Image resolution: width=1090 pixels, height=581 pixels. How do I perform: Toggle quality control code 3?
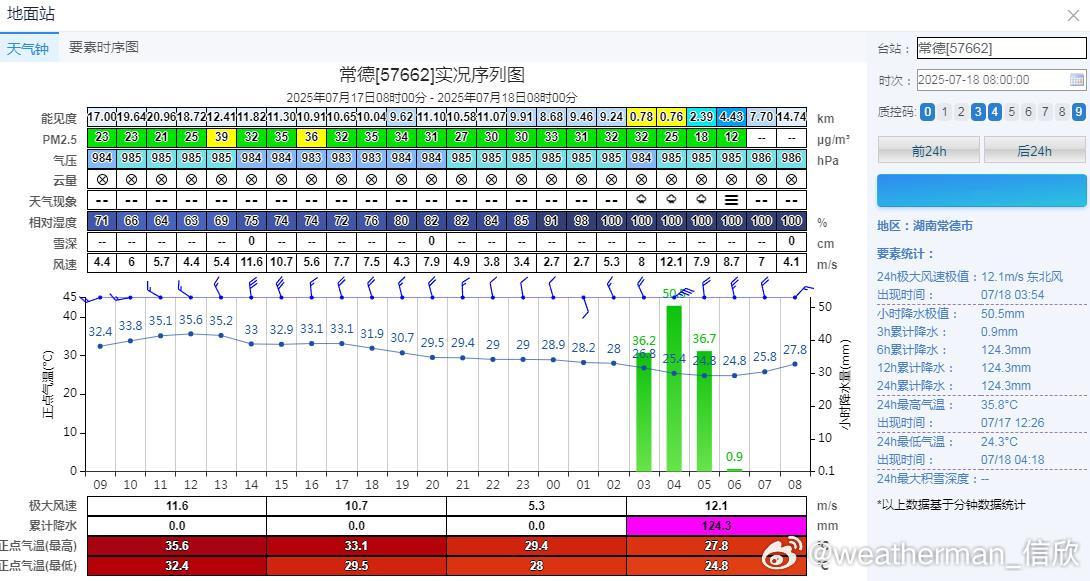click(978, 111)
